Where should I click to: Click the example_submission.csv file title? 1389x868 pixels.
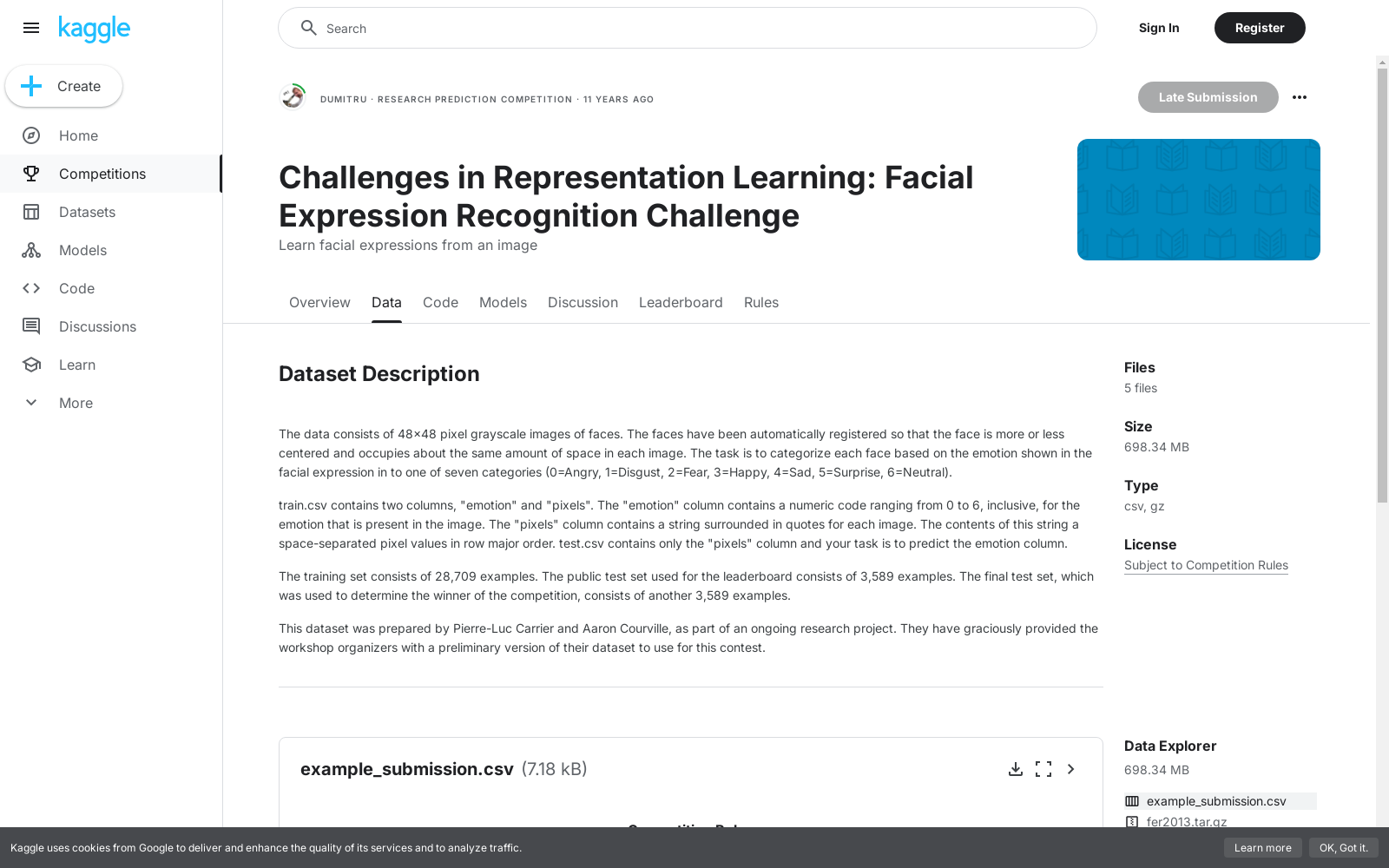pos(407,769)
